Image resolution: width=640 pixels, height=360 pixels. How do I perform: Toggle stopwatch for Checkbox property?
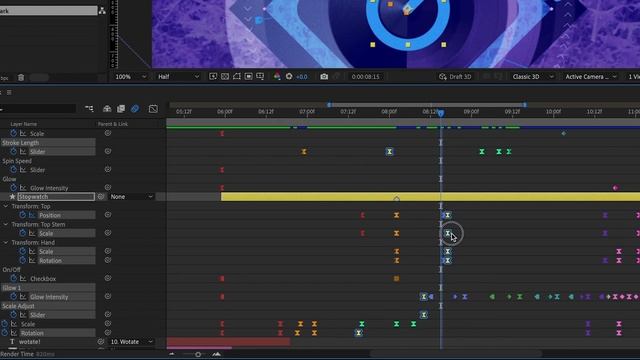13,278
